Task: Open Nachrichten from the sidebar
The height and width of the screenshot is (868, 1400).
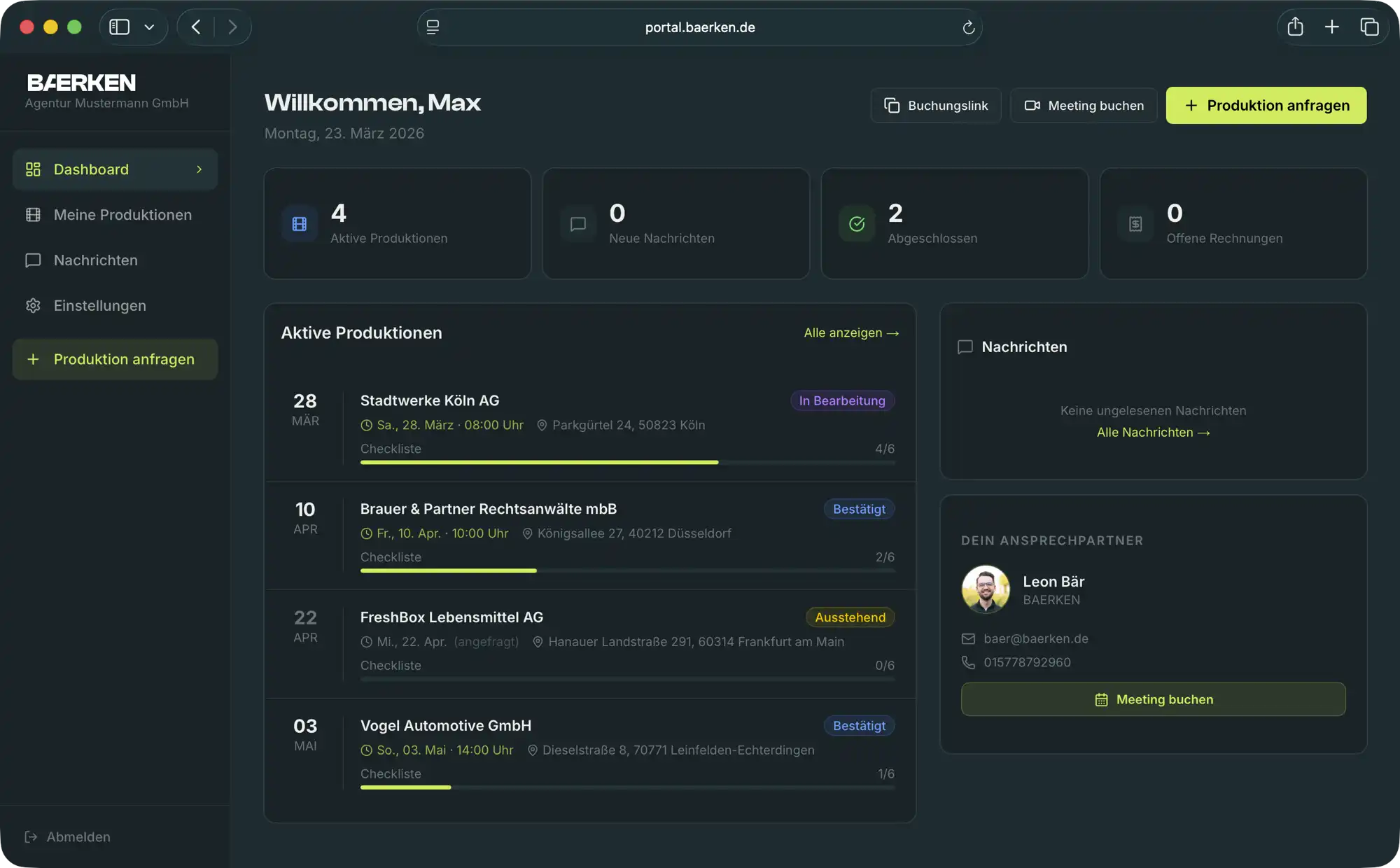Action: coord(95,260)
